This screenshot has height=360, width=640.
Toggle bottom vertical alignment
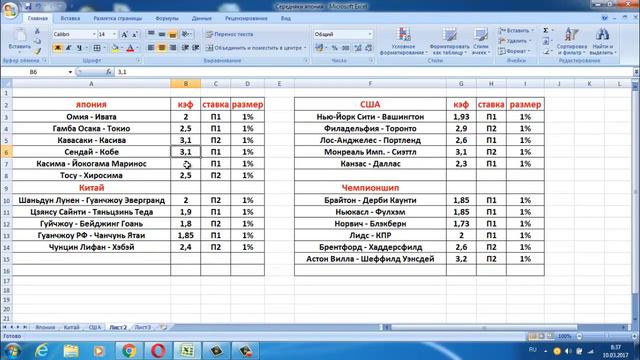pyautogui.click(x=173, y=34)
